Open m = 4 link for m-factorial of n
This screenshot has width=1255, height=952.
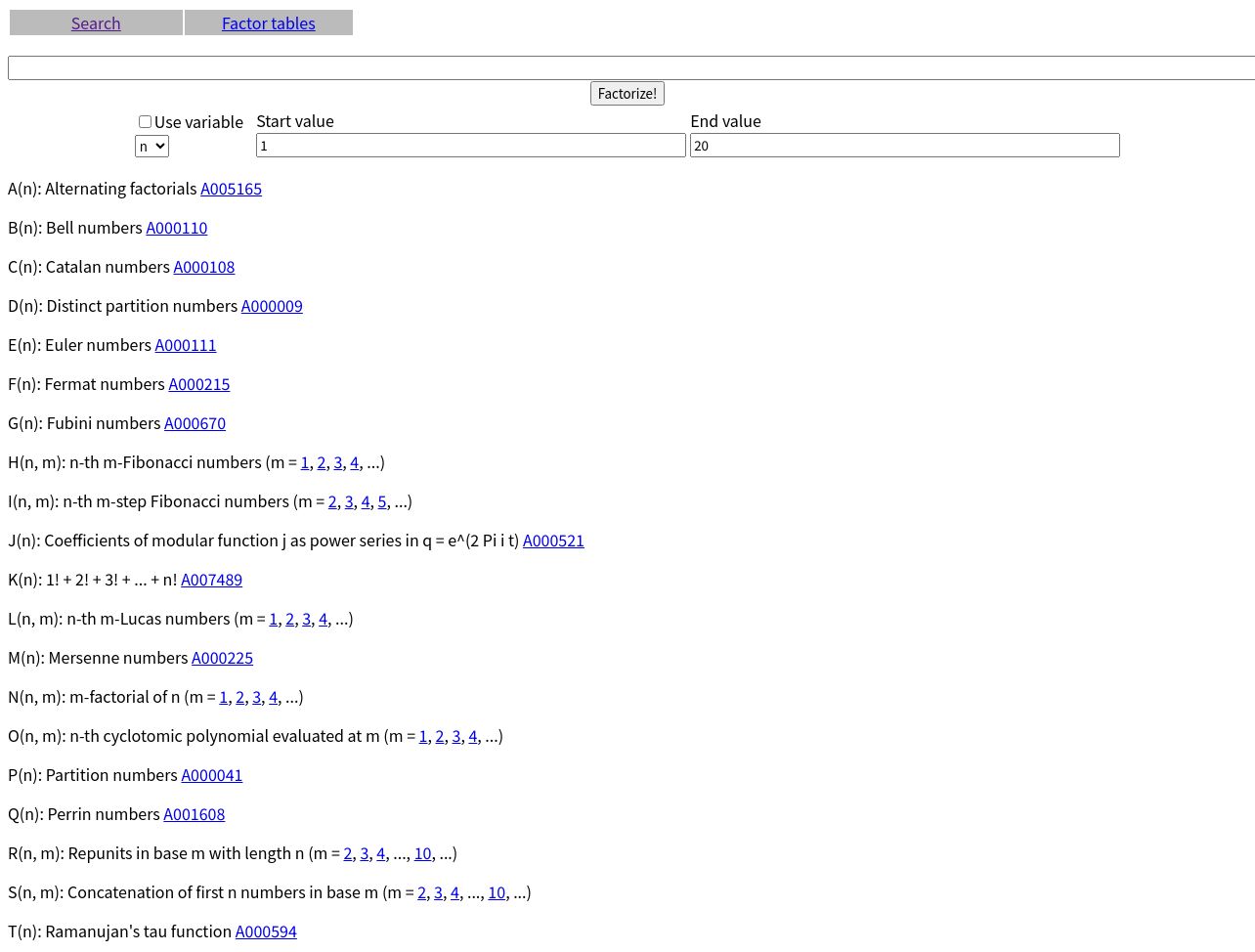tap(273, 697)
